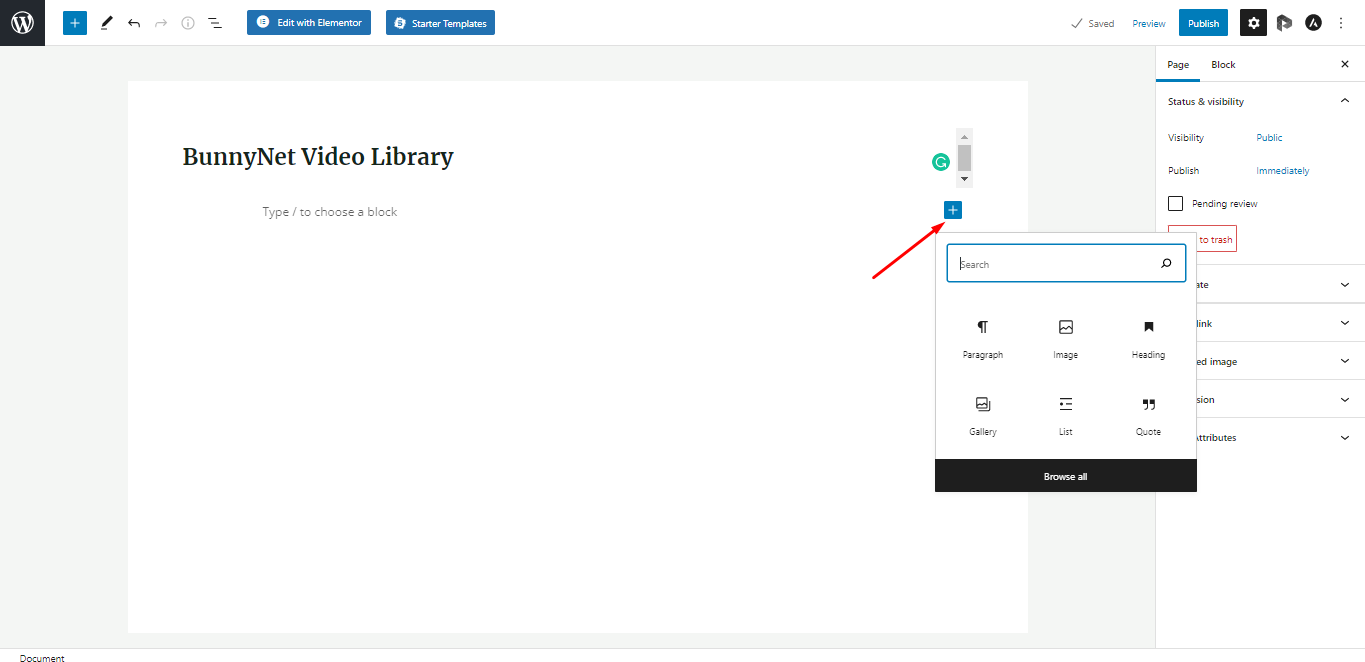Image resolution: width=1365 pixels, height=662 pixels.
Task: Undo the last change
Action: [x=134, y=22]
